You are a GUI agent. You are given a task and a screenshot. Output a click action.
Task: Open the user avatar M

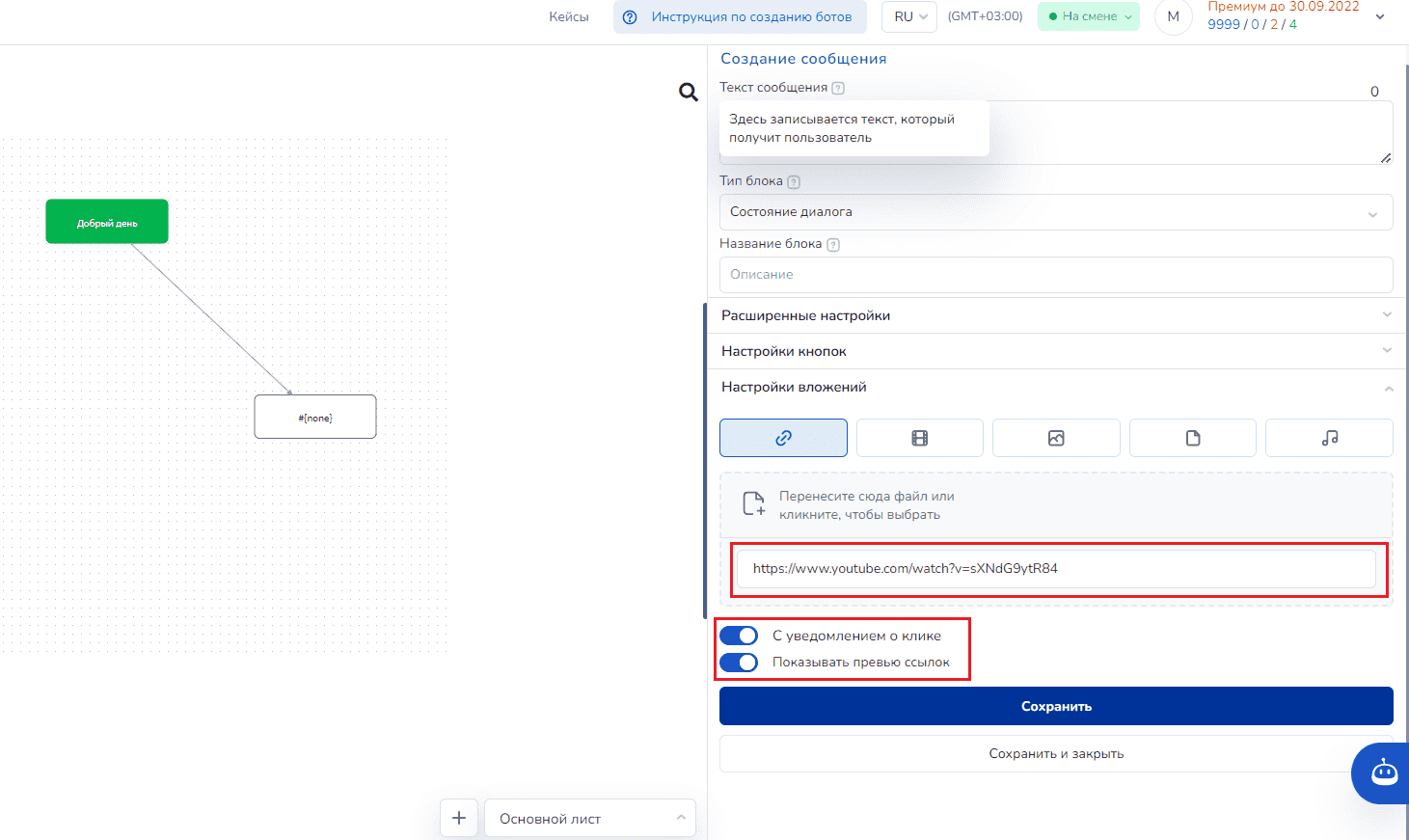click(1174, 16)
